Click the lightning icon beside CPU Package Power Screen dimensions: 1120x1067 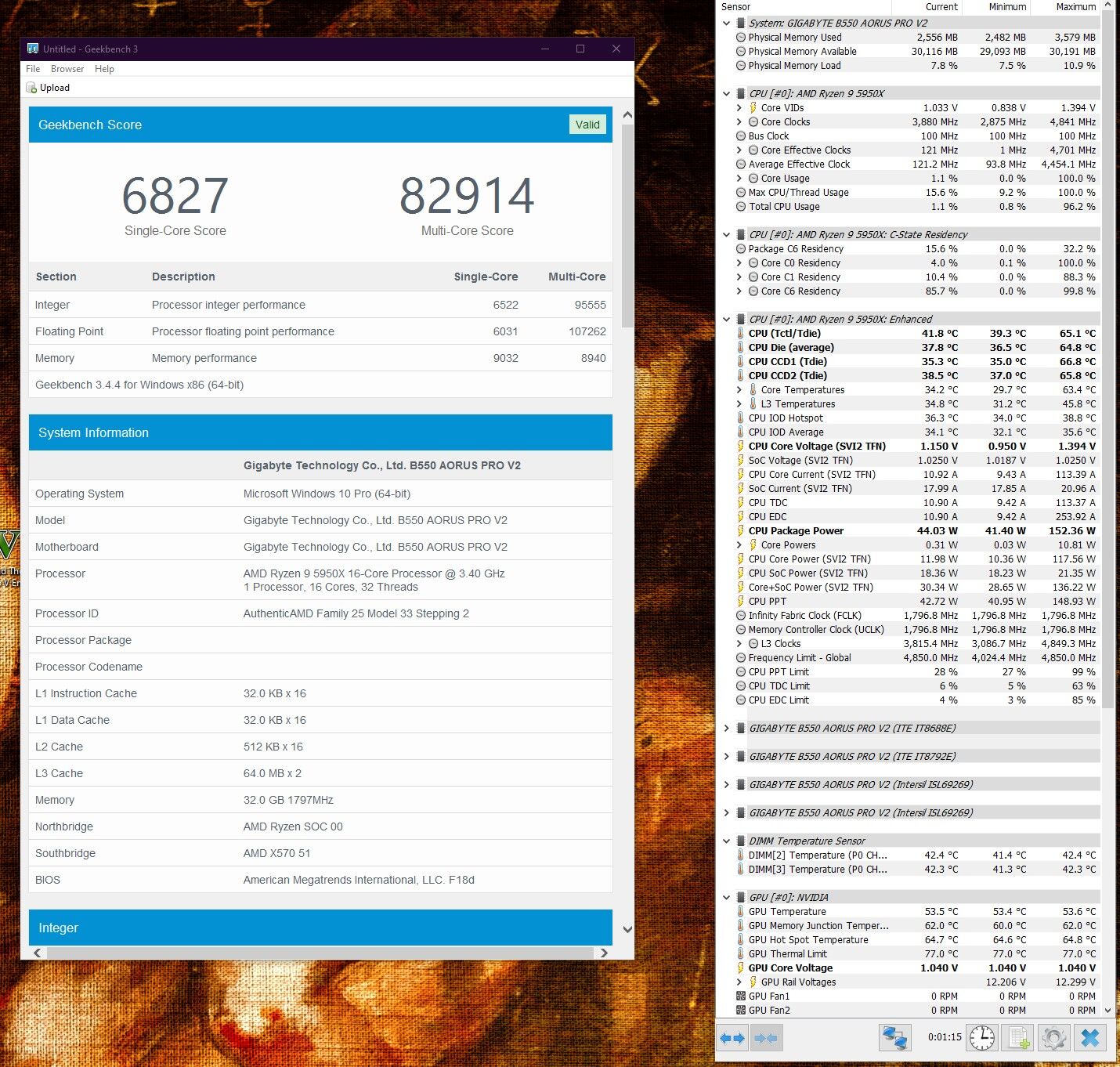(740, 530)
